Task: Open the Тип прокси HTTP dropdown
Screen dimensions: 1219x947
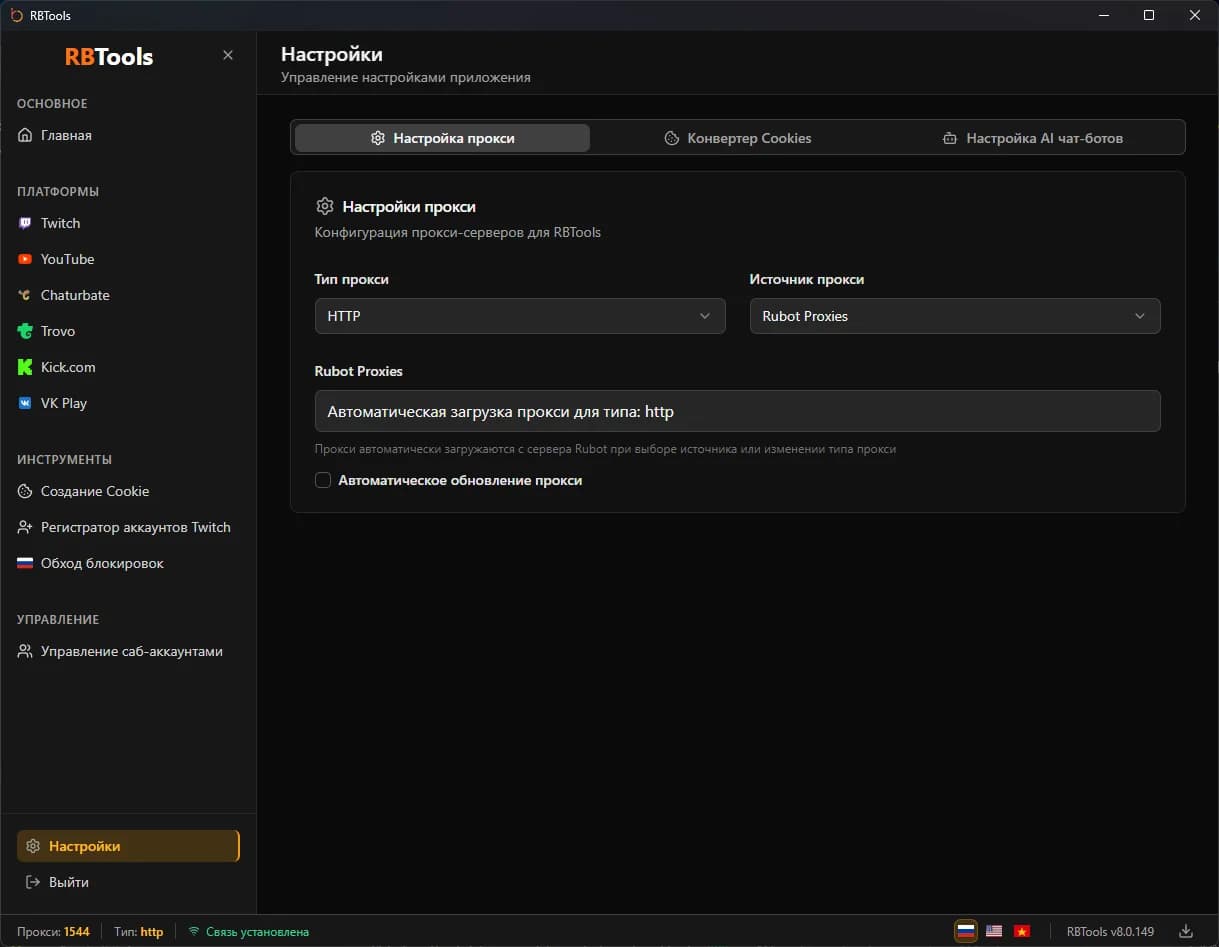Action: [520, 316]
